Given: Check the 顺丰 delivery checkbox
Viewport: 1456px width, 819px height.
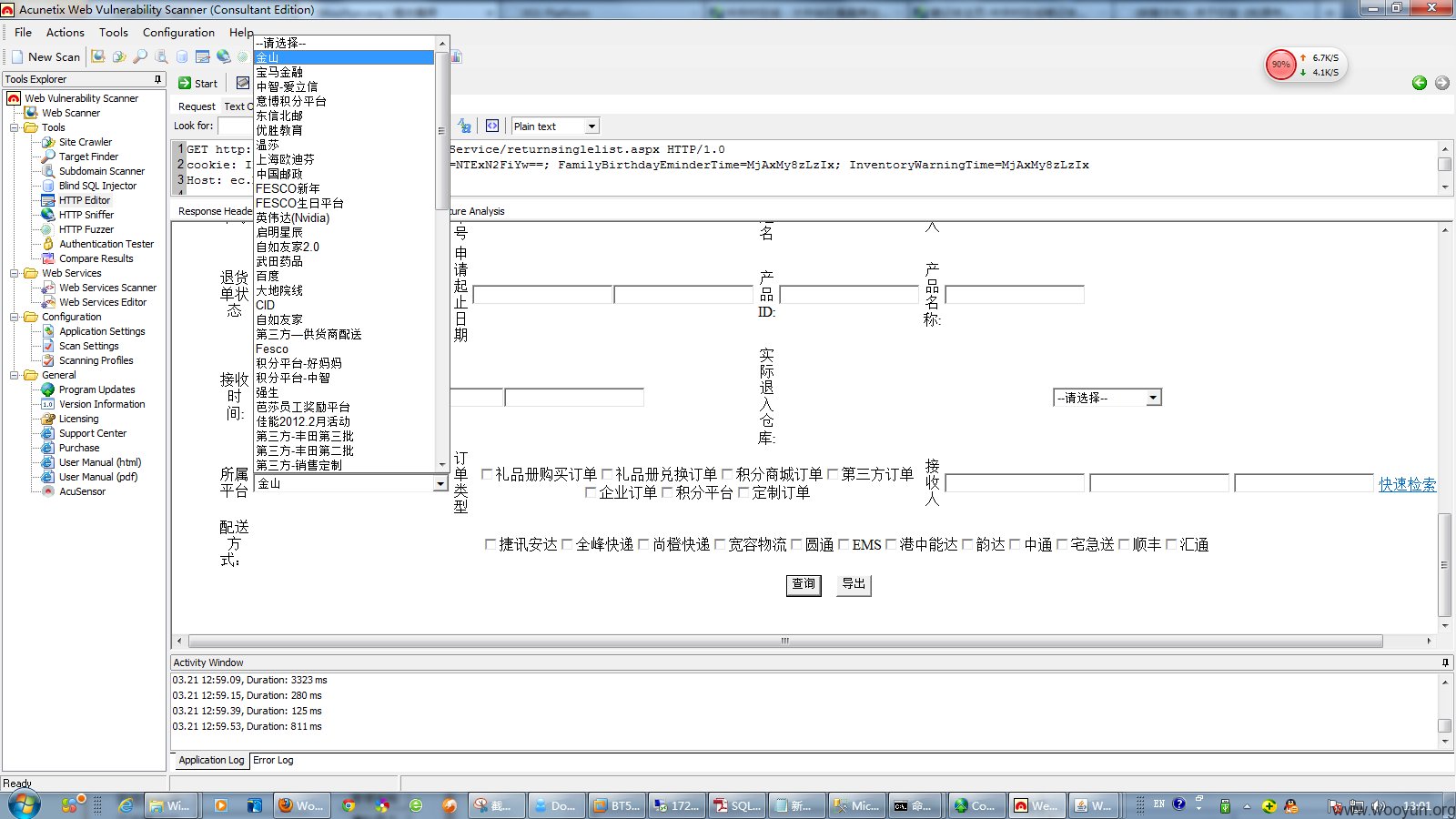Looking at the screenshot, I should tap(1124, 544).
